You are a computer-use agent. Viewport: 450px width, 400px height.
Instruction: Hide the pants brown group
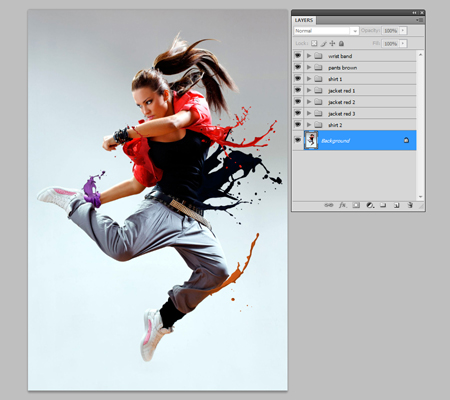298,67
